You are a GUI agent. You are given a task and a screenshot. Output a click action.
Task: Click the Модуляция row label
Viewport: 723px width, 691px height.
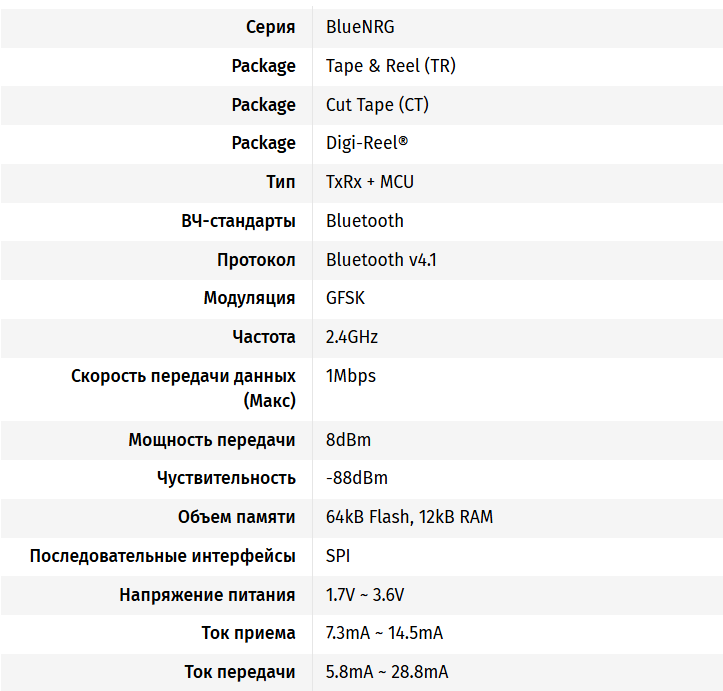249,298
